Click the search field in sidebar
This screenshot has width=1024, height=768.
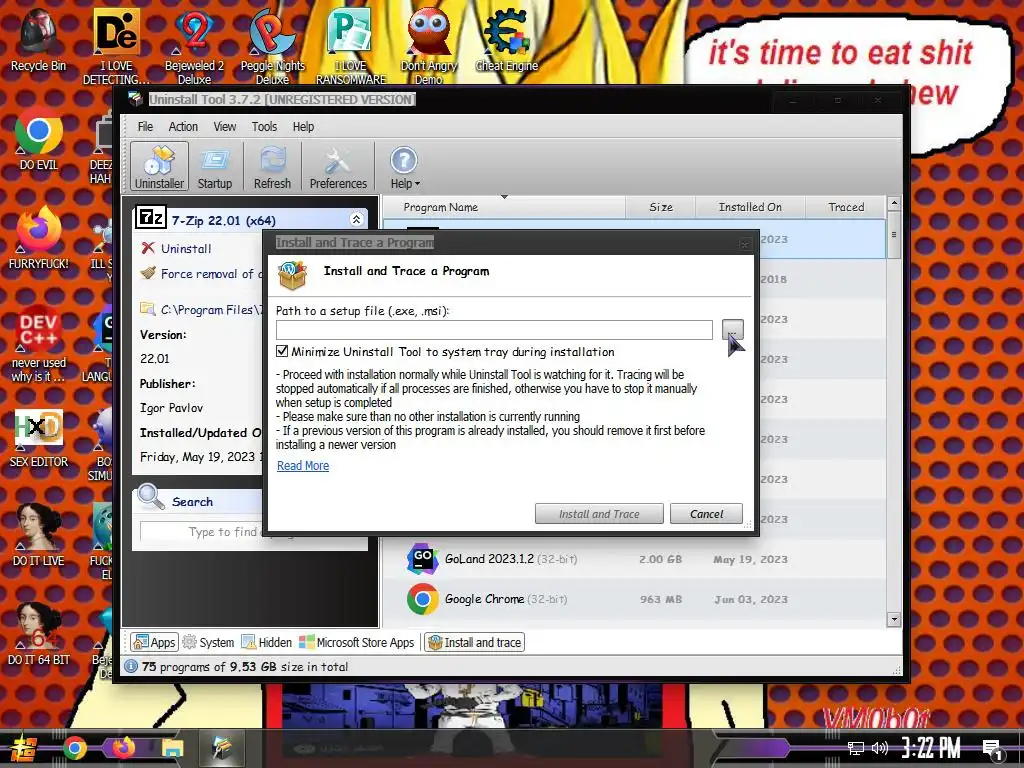pyautogui.click(x=202, y=532)
